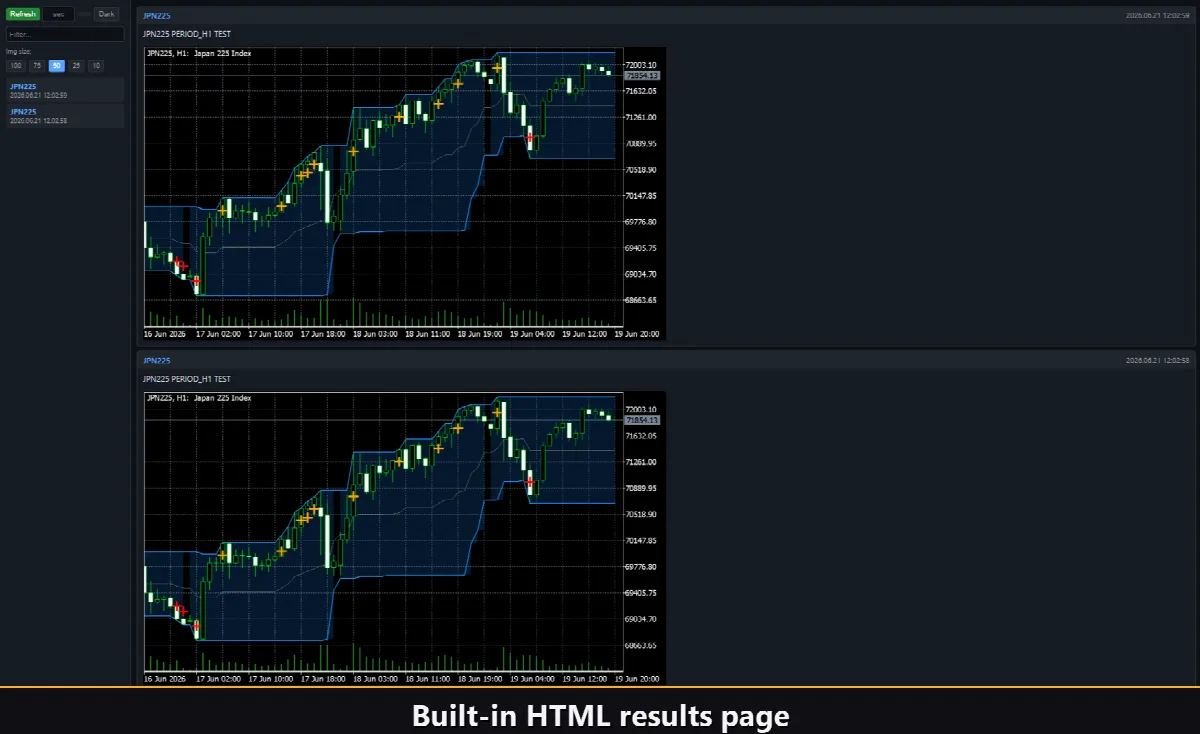Click the green Refresh button
The width and height of the screenshot is (1200, 734).
coord(23,14)
